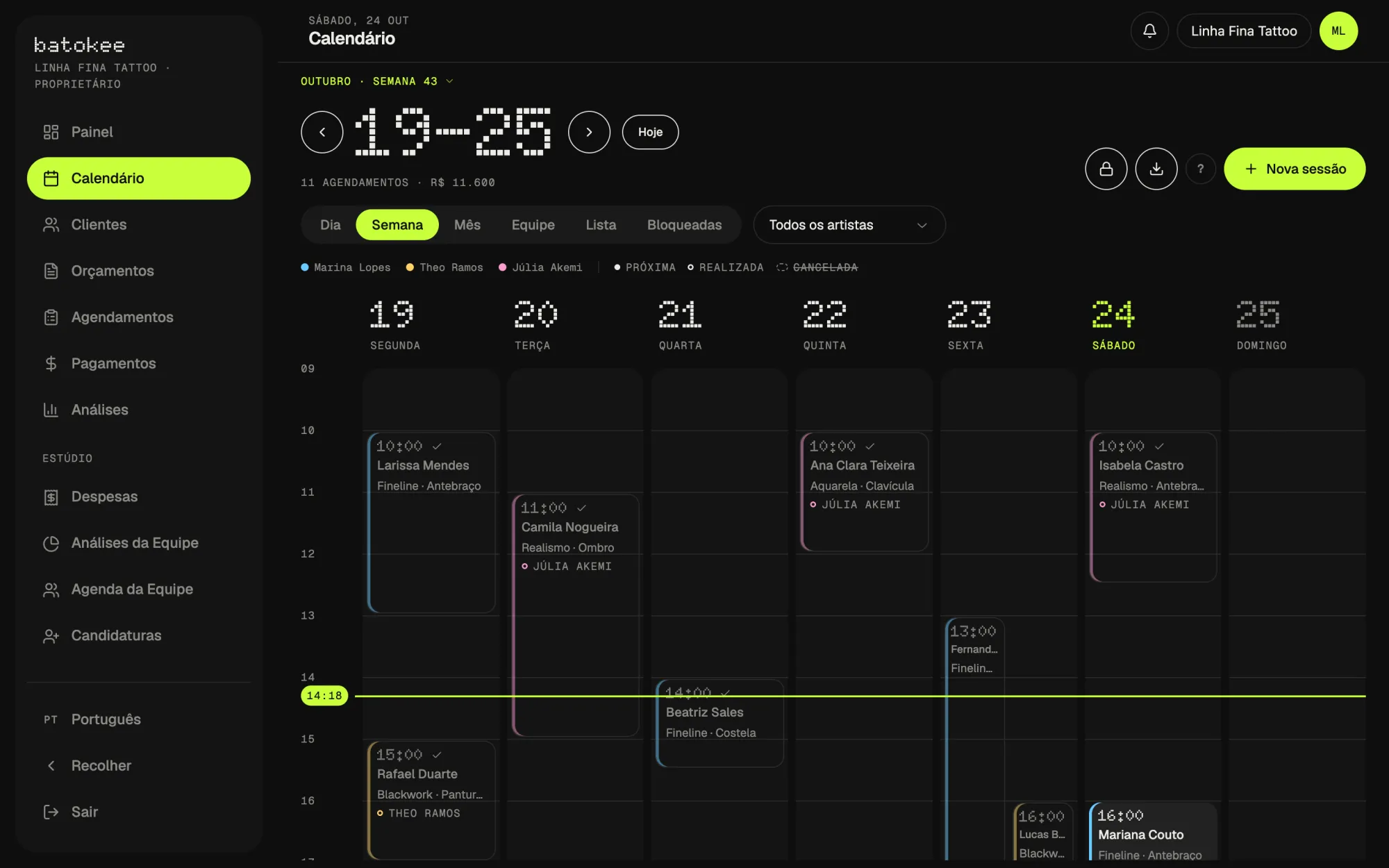Open Mariana Couto 16:00 appointment
This screenshot has width=1389, height=868.
[x=1154, y=831]
